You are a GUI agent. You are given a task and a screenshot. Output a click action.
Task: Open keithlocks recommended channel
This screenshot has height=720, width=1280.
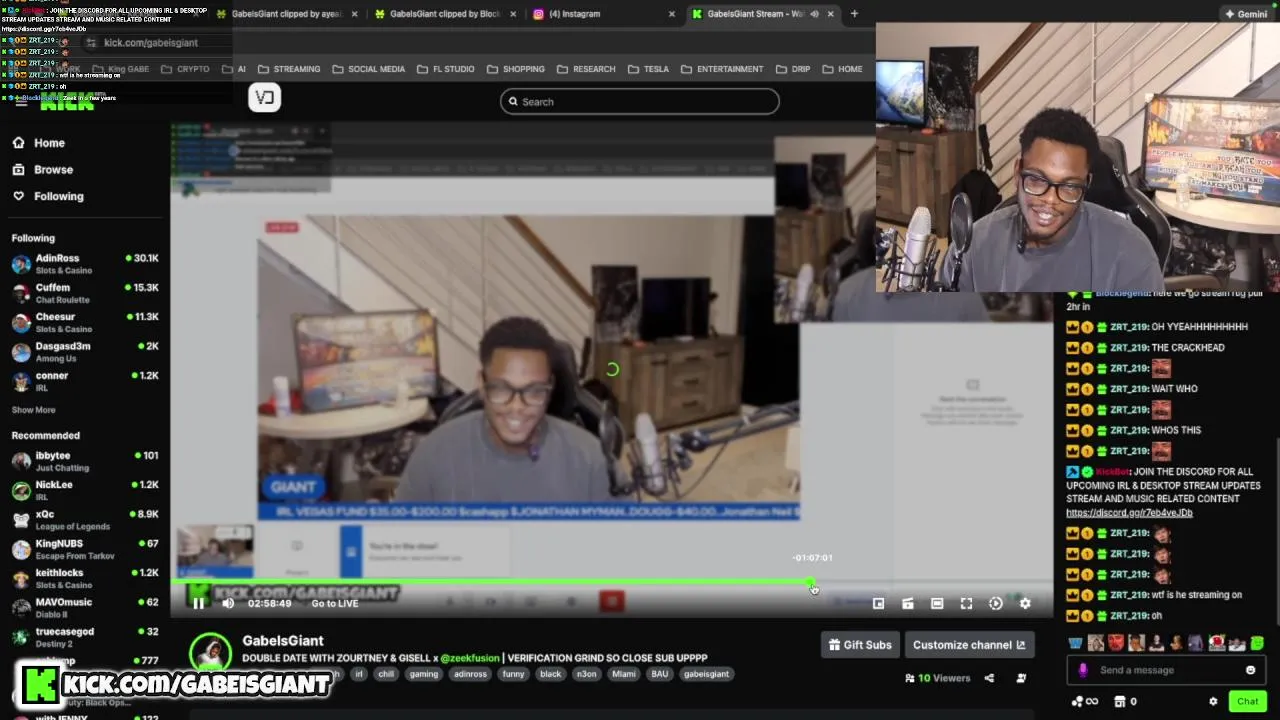85,578
